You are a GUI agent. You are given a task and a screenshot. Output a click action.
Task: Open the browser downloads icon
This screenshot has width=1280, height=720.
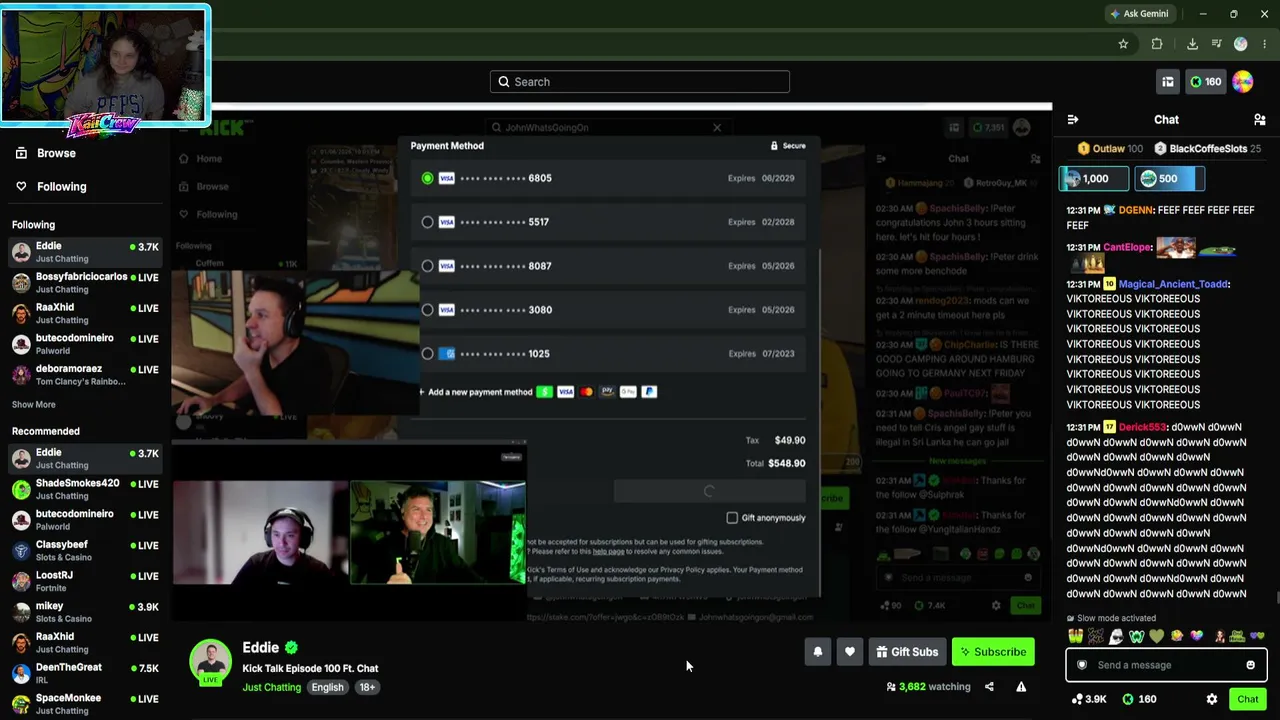1192,44
